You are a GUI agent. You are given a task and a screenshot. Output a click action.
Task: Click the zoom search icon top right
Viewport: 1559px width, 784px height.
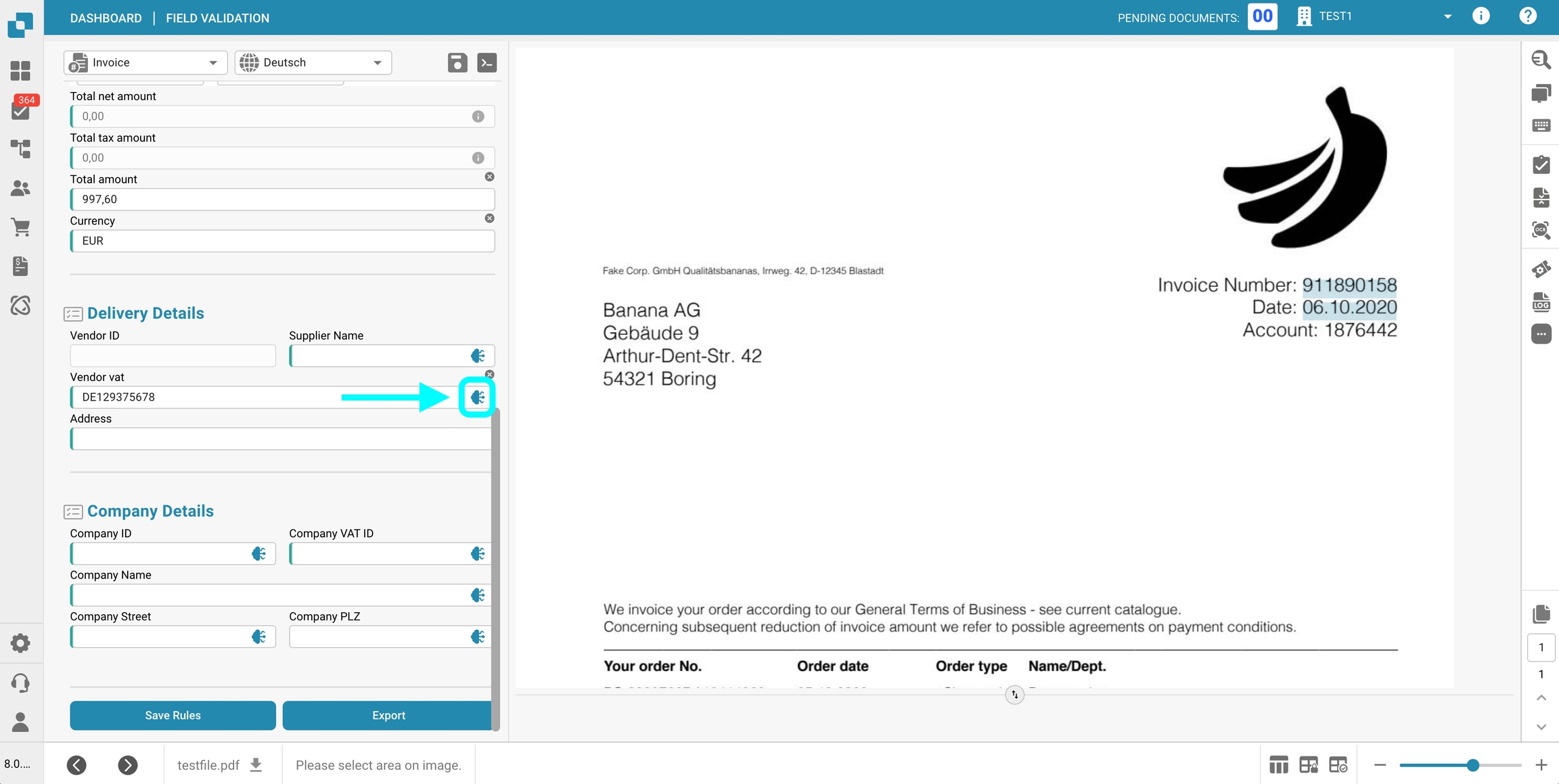[1541, 60]
